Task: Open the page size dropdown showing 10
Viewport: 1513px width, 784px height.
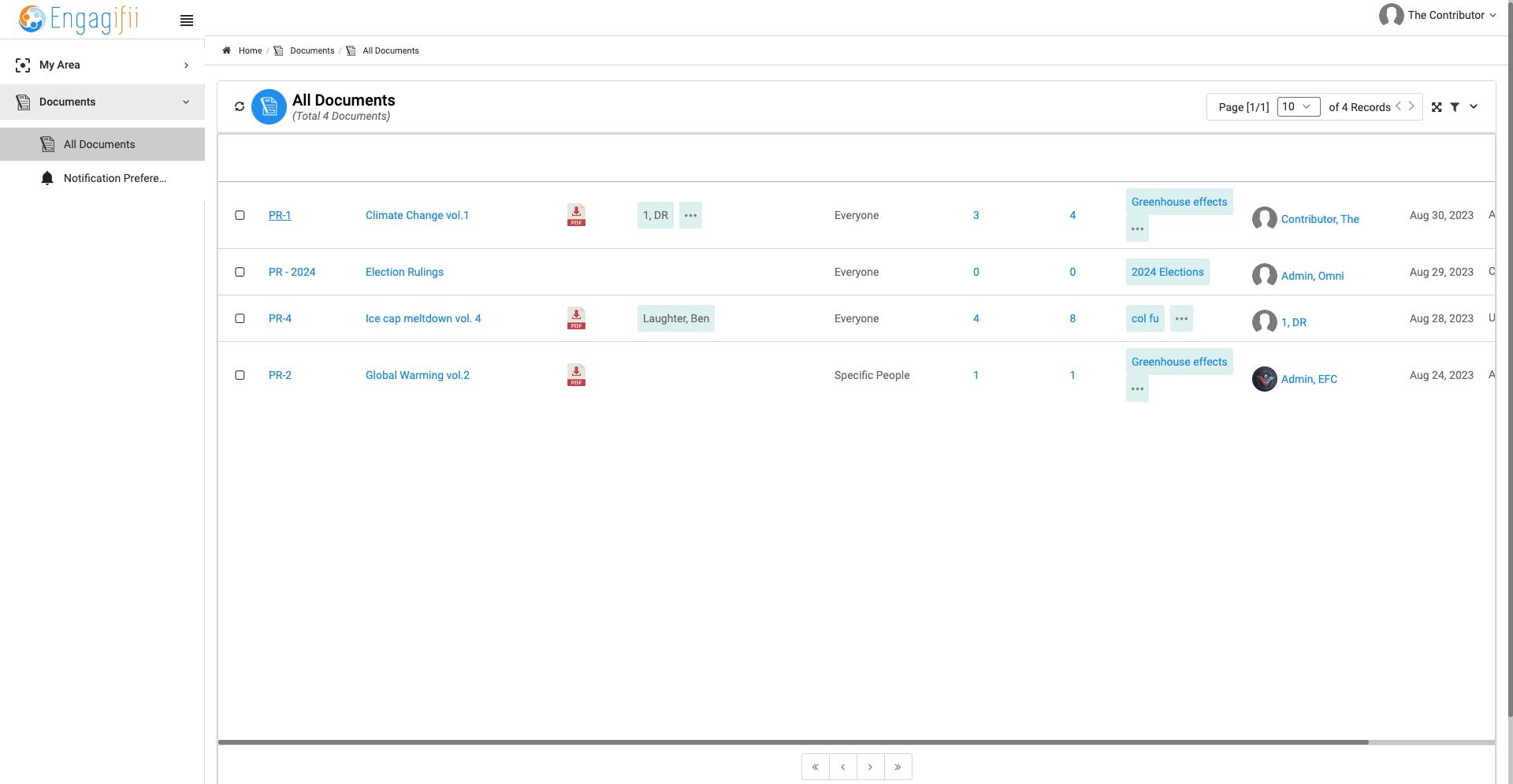Action: pyautogui.click(x=1298, y=106)
